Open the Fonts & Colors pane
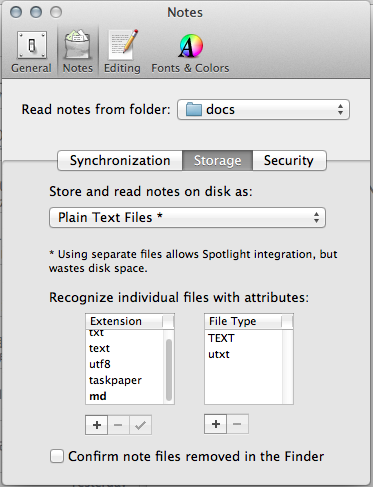 pos(190,52)
